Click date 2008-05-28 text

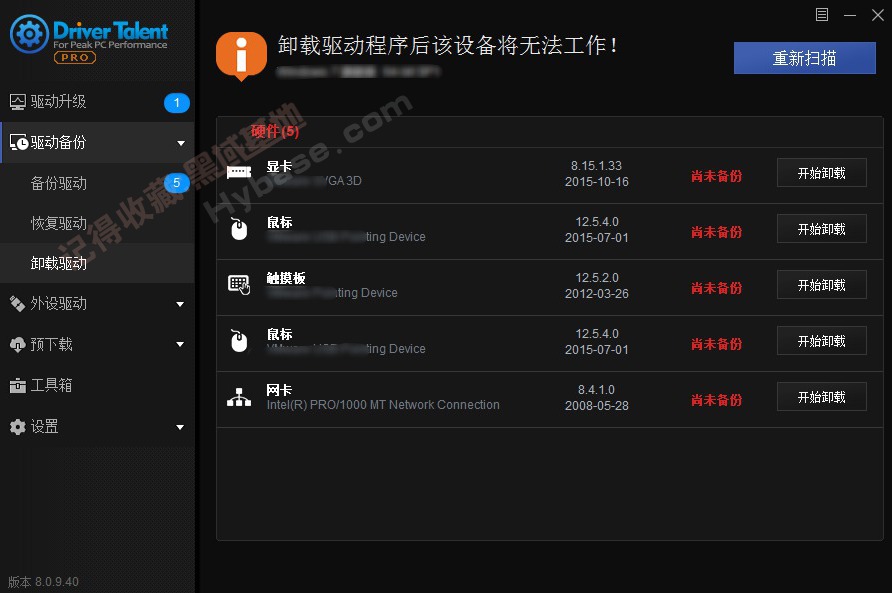coord(596,406)
